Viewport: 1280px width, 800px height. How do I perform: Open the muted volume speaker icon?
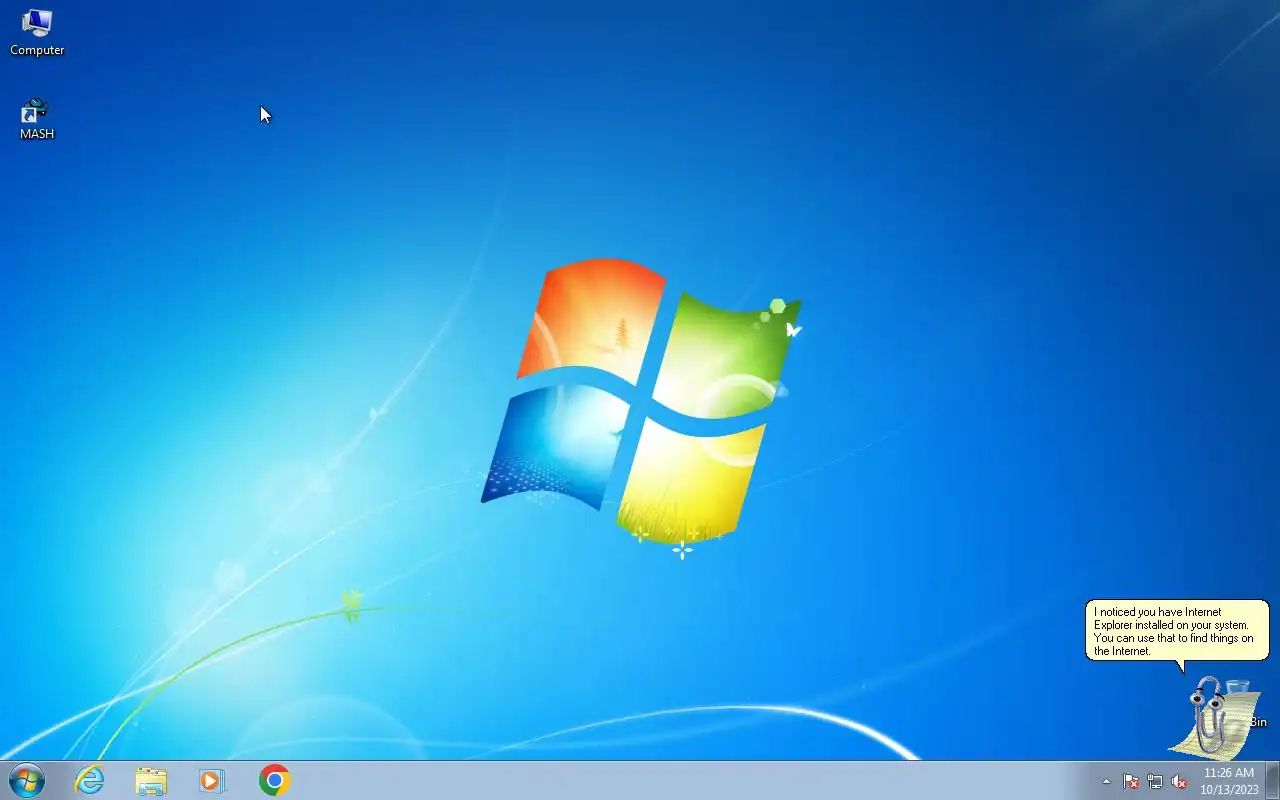1179,781
